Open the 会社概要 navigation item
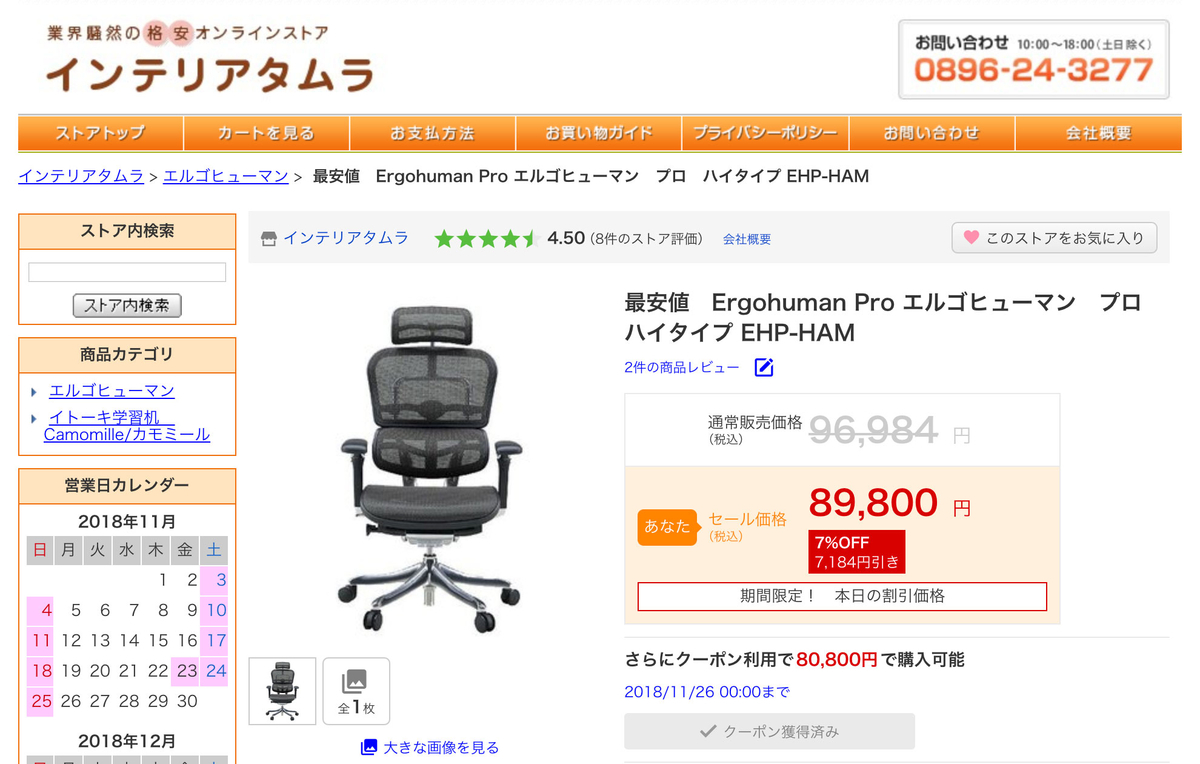 tap(1098, 133)
